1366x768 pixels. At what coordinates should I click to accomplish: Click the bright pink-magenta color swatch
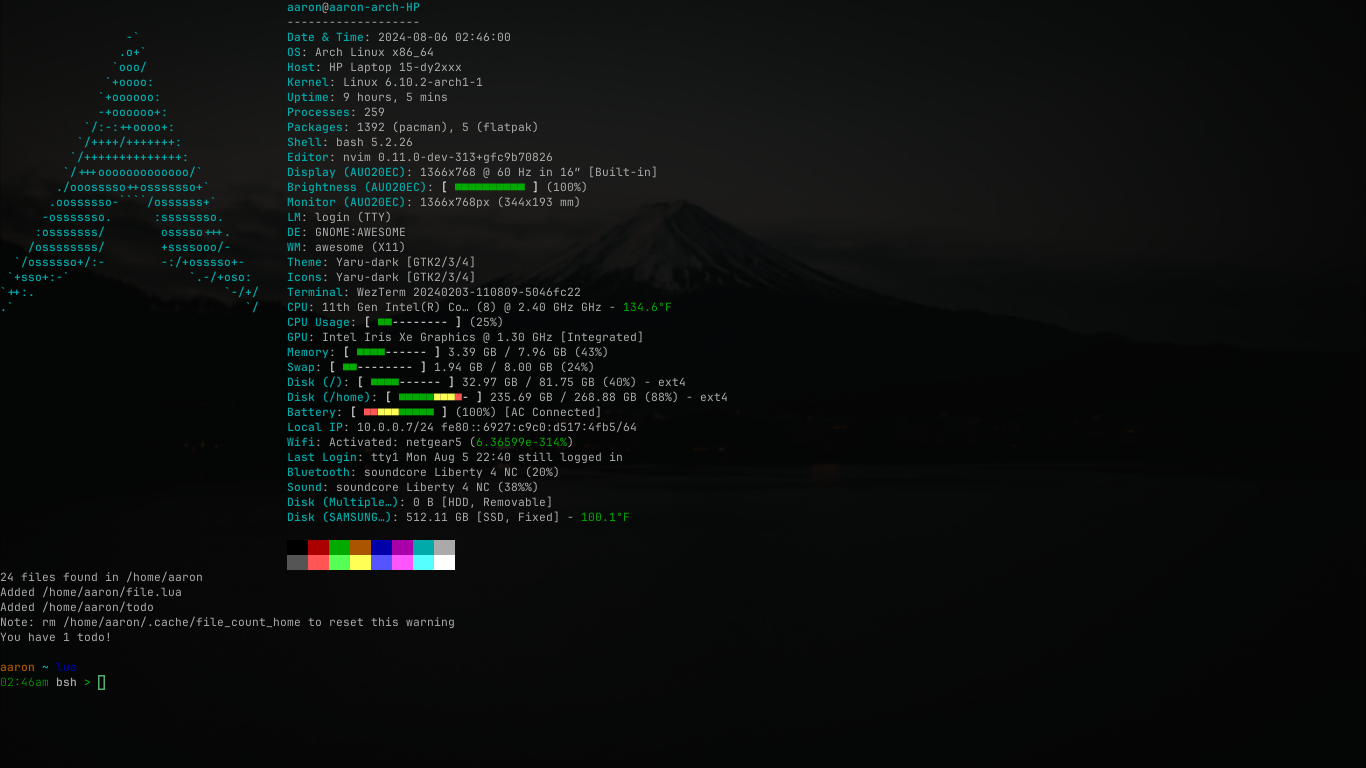point(402,562)
